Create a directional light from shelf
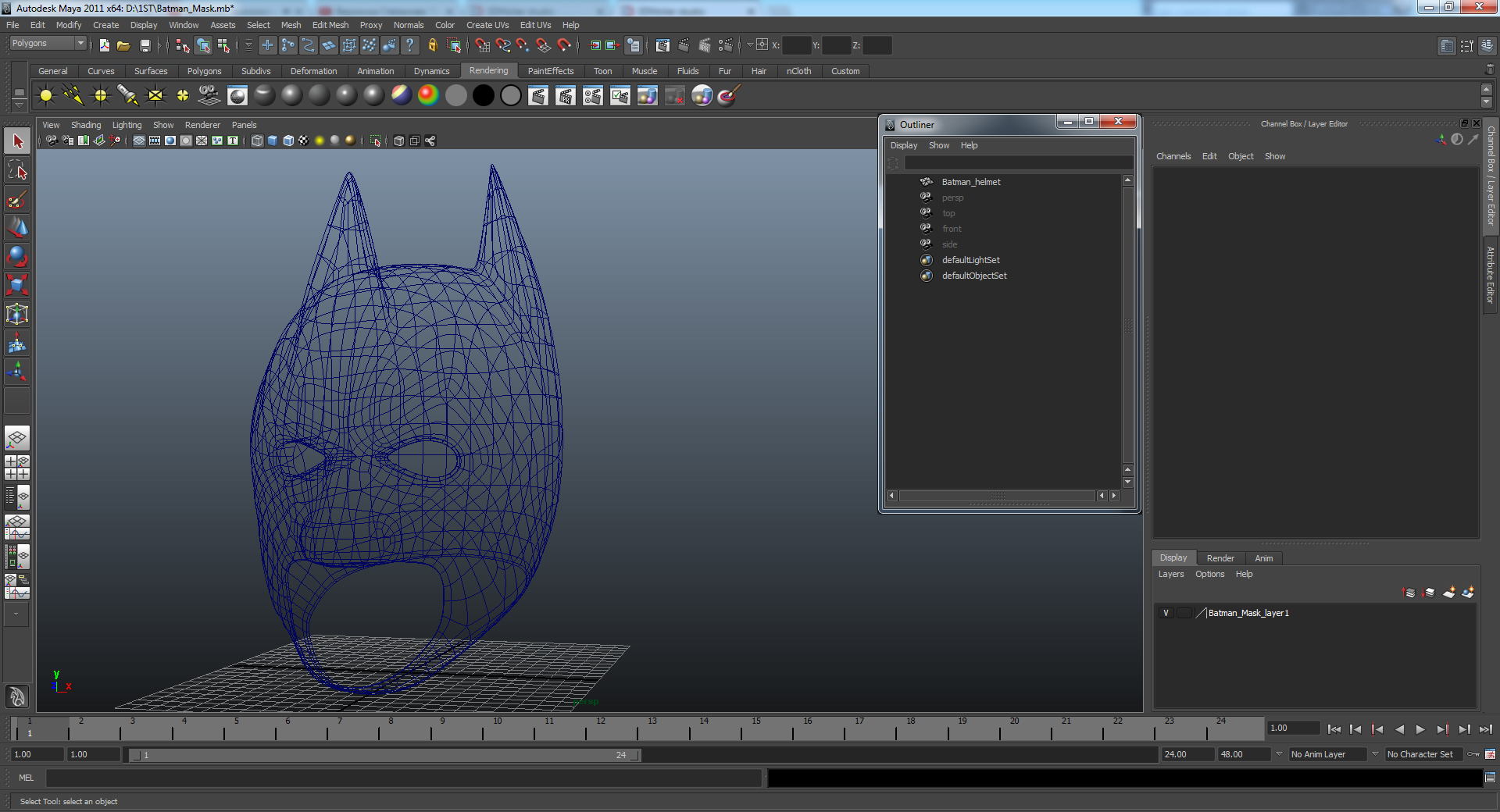 point(73,96)
